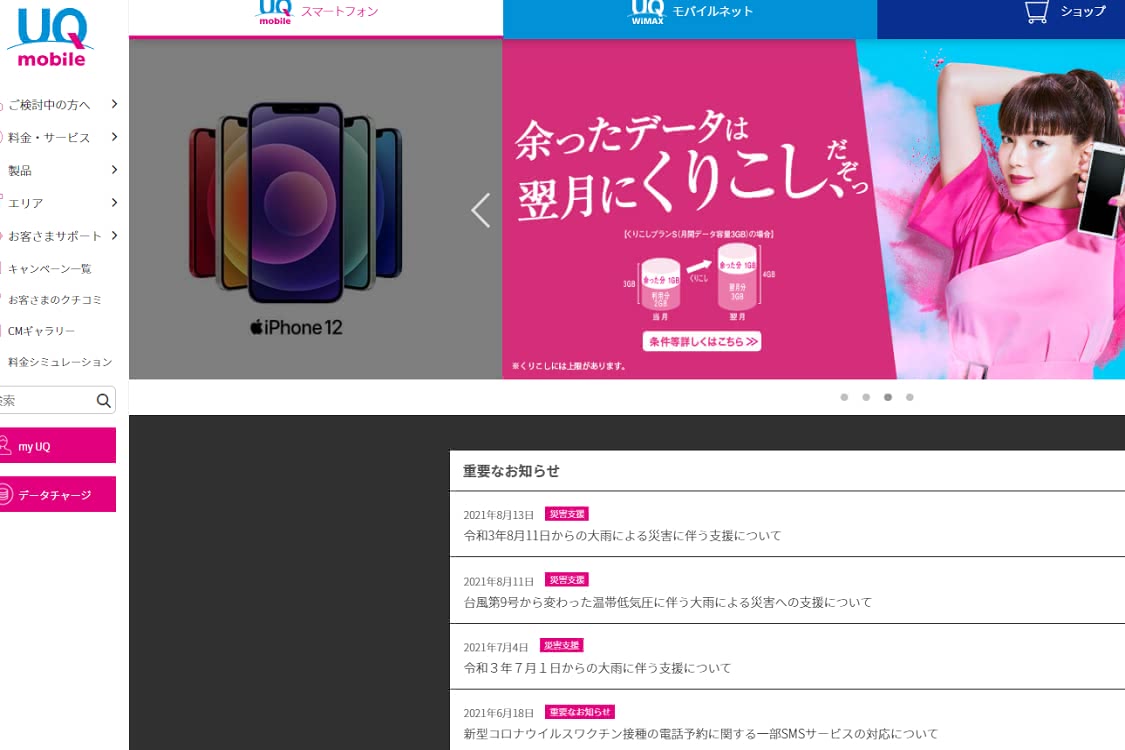Open the shopping cart icon
Screen dimensions: 1125x750
click(1036, 12)
